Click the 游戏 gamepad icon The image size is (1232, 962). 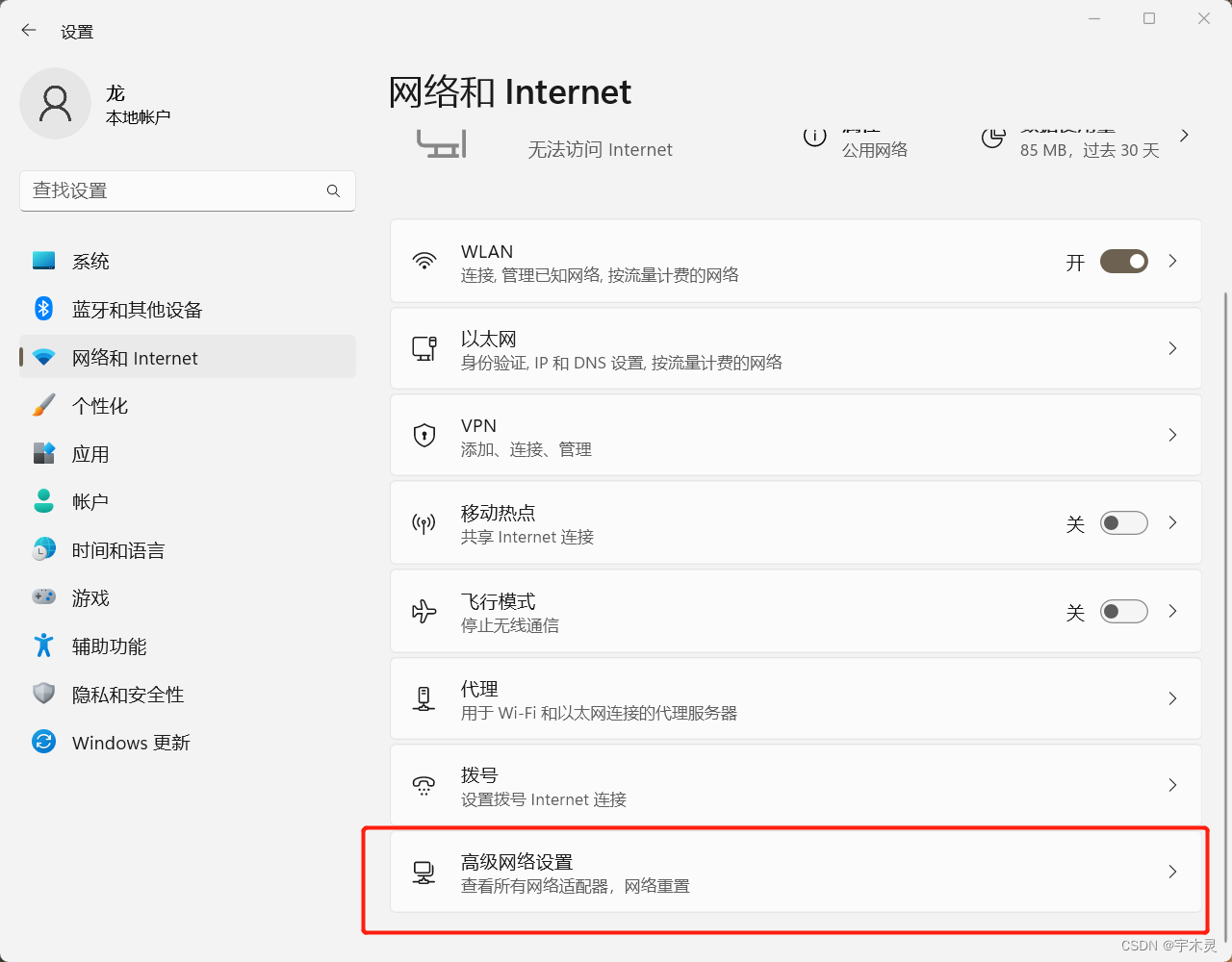(x=43, y=597)
